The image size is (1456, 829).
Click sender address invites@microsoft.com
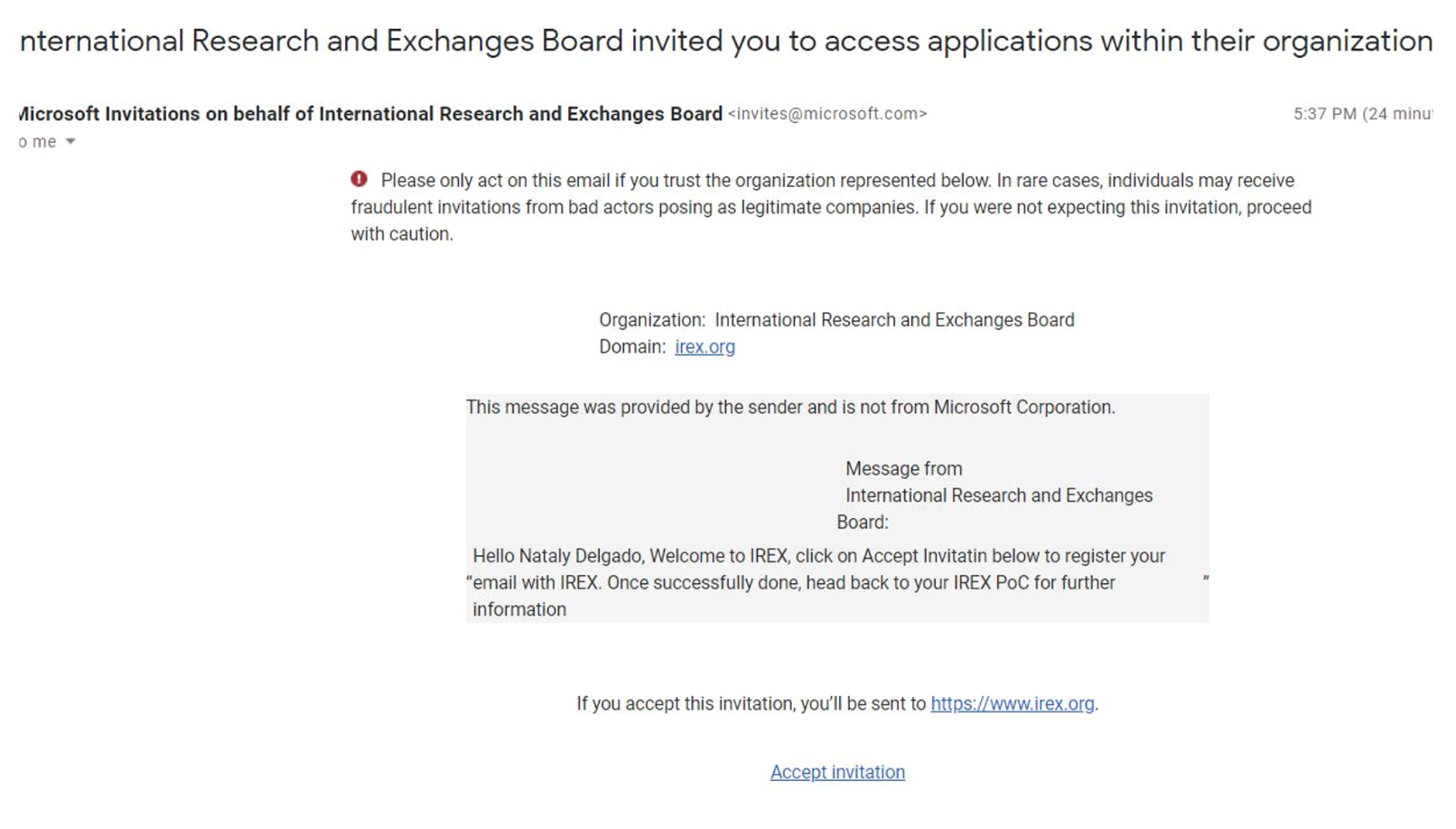[x=827, y=114]
